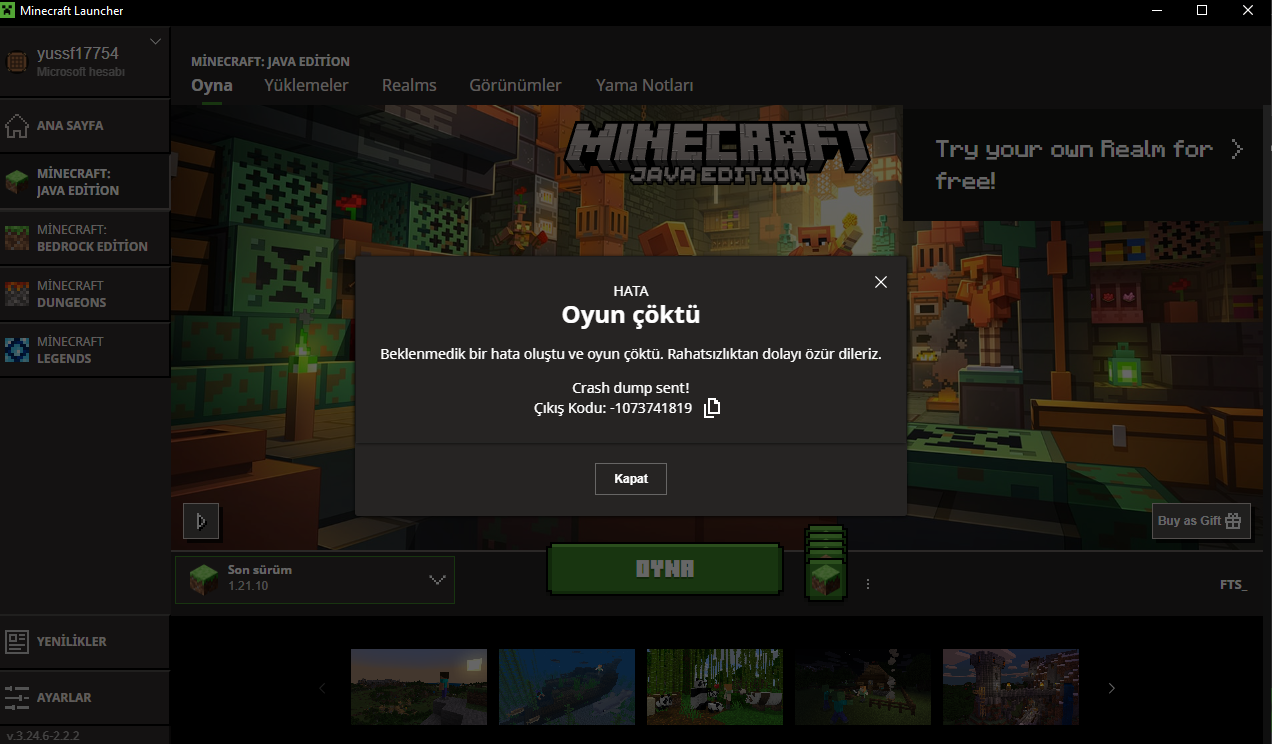Click the Crash dump sent! text
Viewport: 1272px width, 744px height.
pos(631,388)
